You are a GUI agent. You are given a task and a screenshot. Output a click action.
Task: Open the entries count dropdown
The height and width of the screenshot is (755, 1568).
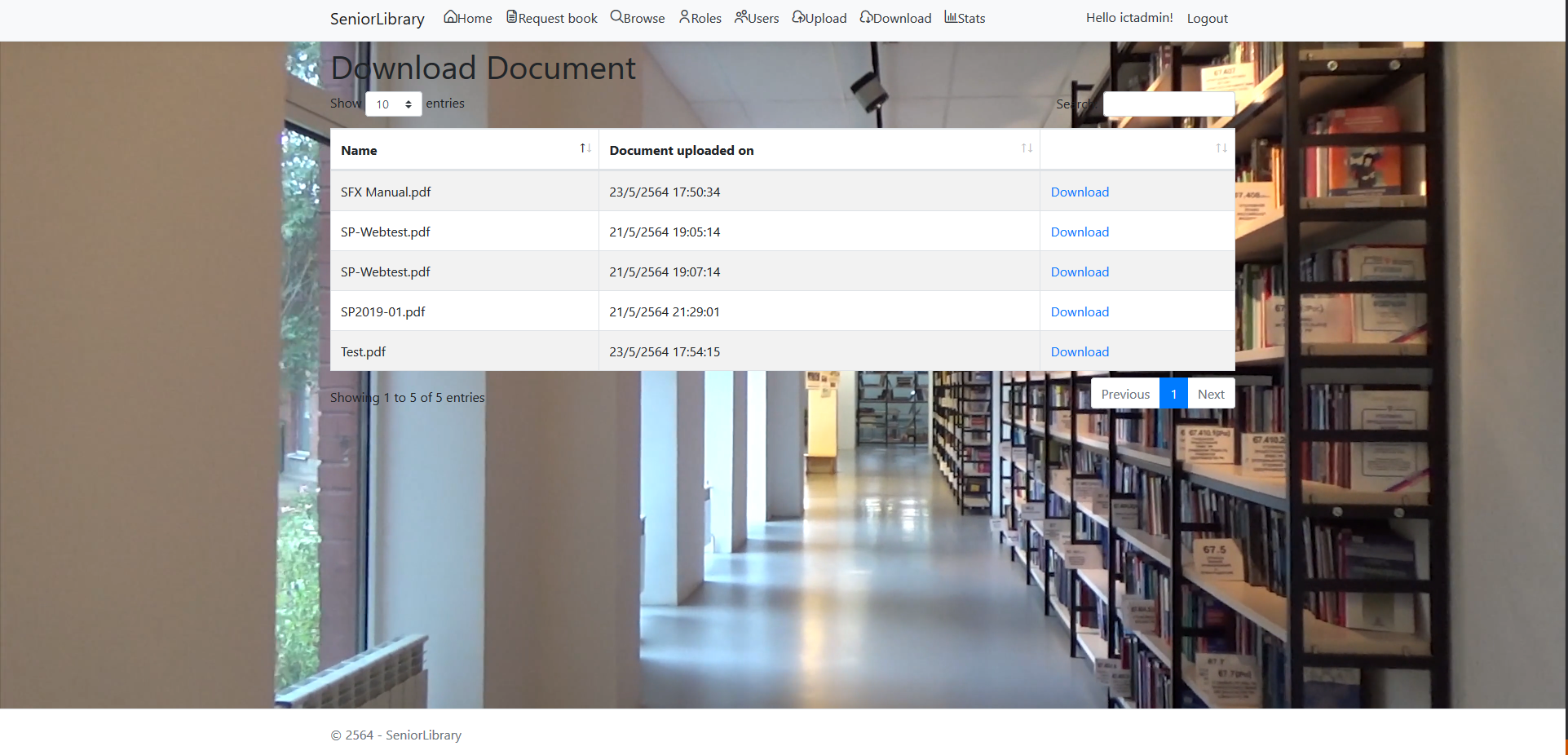pyautogui.click(x=393, y=104)
